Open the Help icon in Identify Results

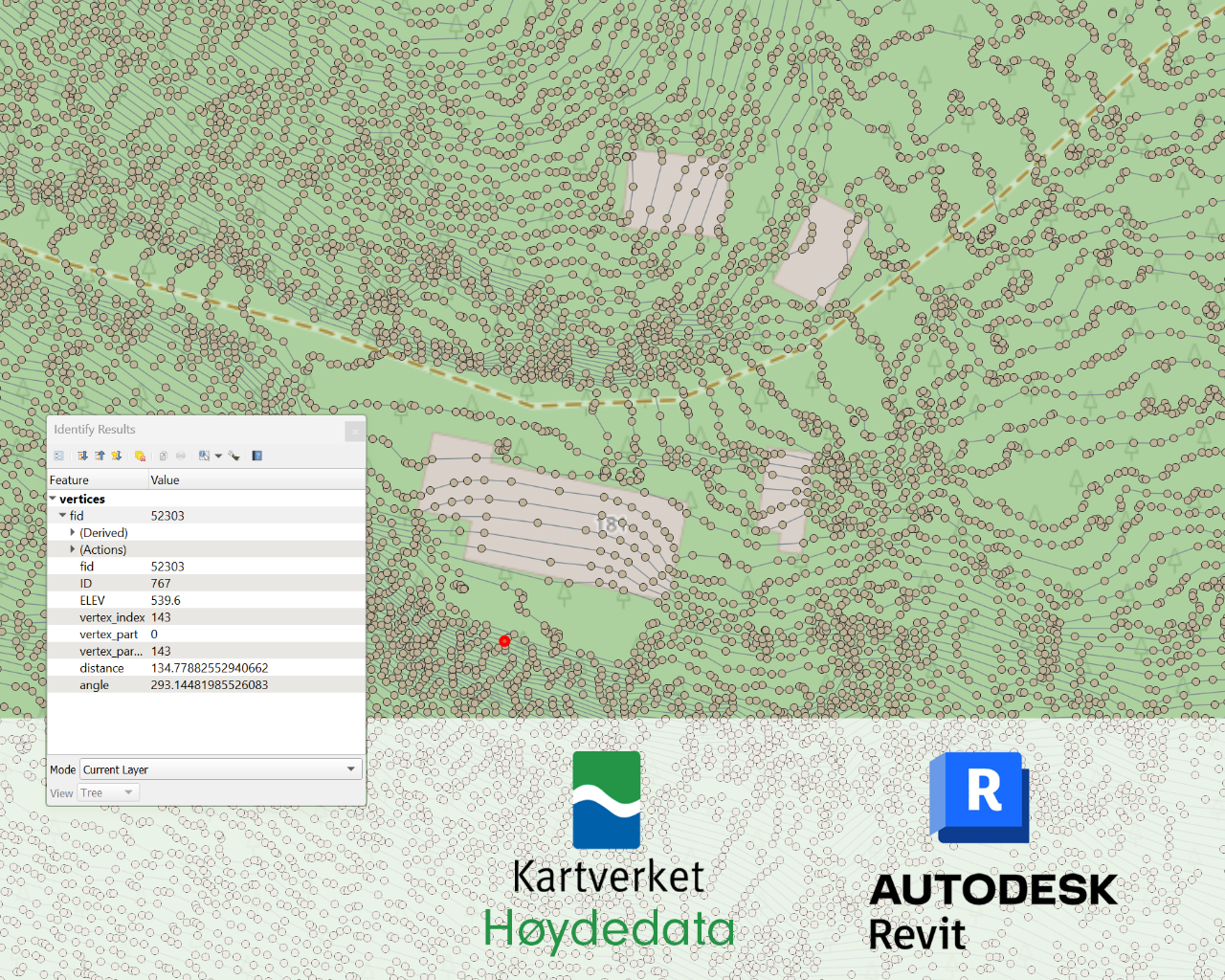point(256,456)
